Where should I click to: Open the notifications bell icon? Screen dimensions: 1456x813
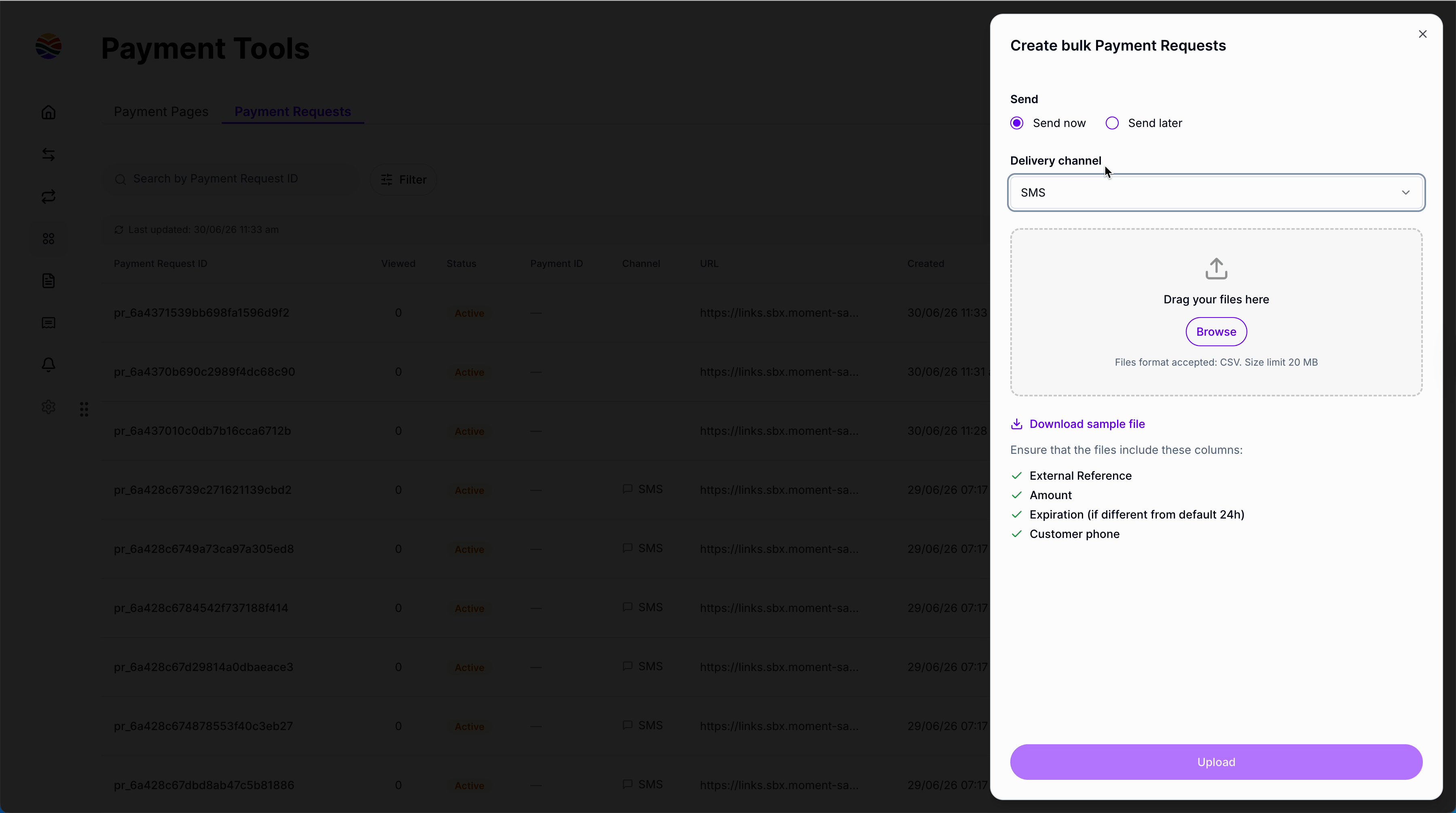tap(49, 365)
